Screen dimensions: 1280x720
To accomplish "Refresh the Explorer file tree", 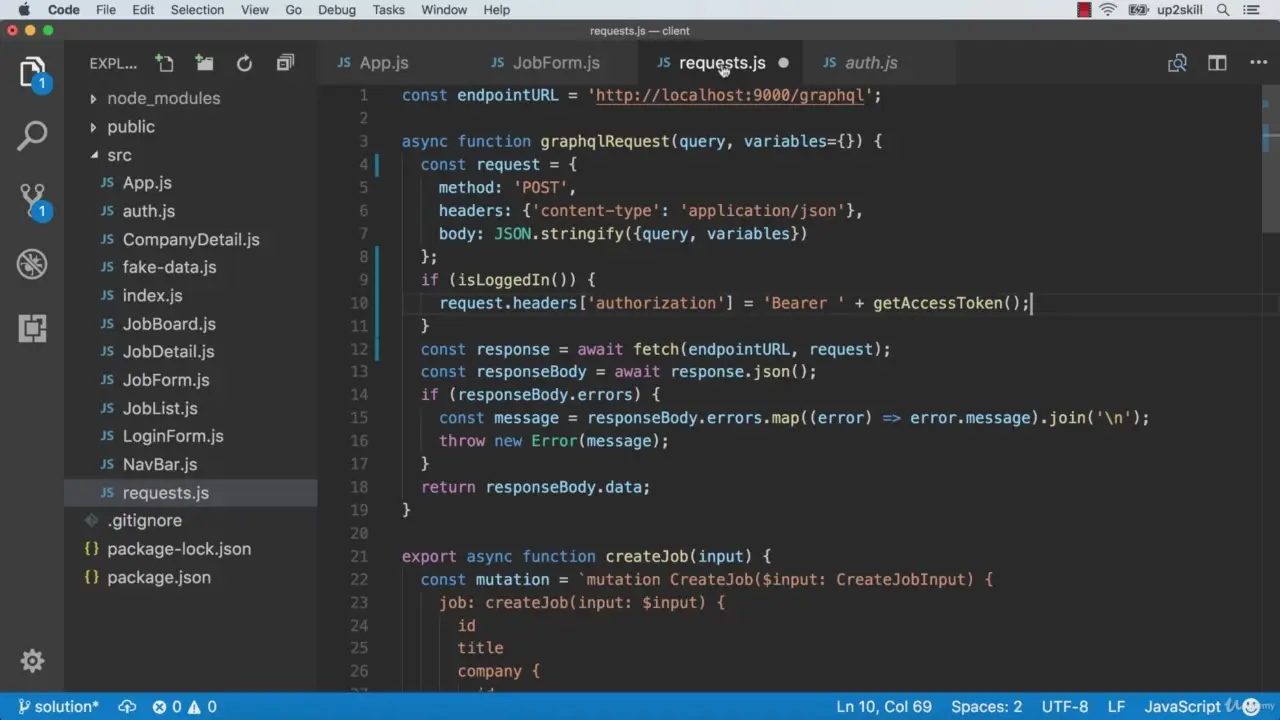I will (244, 63).
